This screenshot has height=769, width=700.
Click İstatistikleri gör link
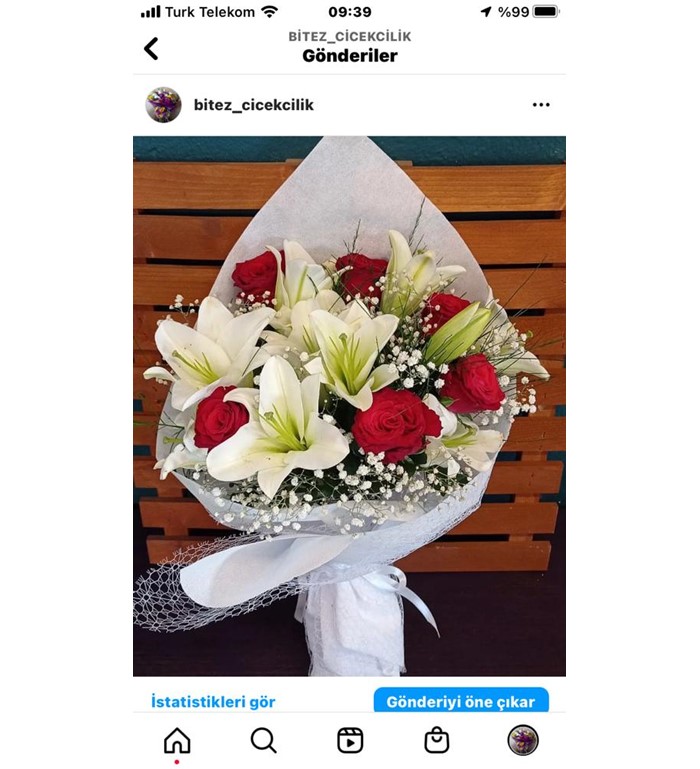[x=213, y=701]
